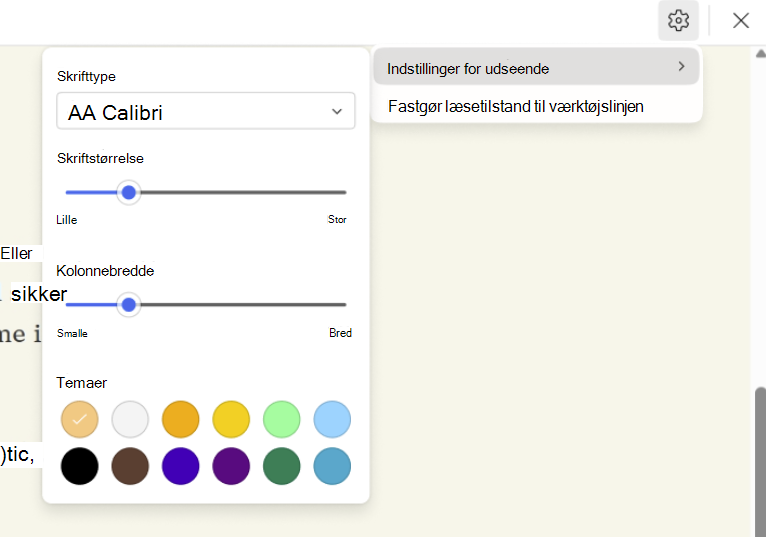This screenshot has width=766, height=537.
Task: Click the Kolonnebredde slider handle
Action: 128,305
